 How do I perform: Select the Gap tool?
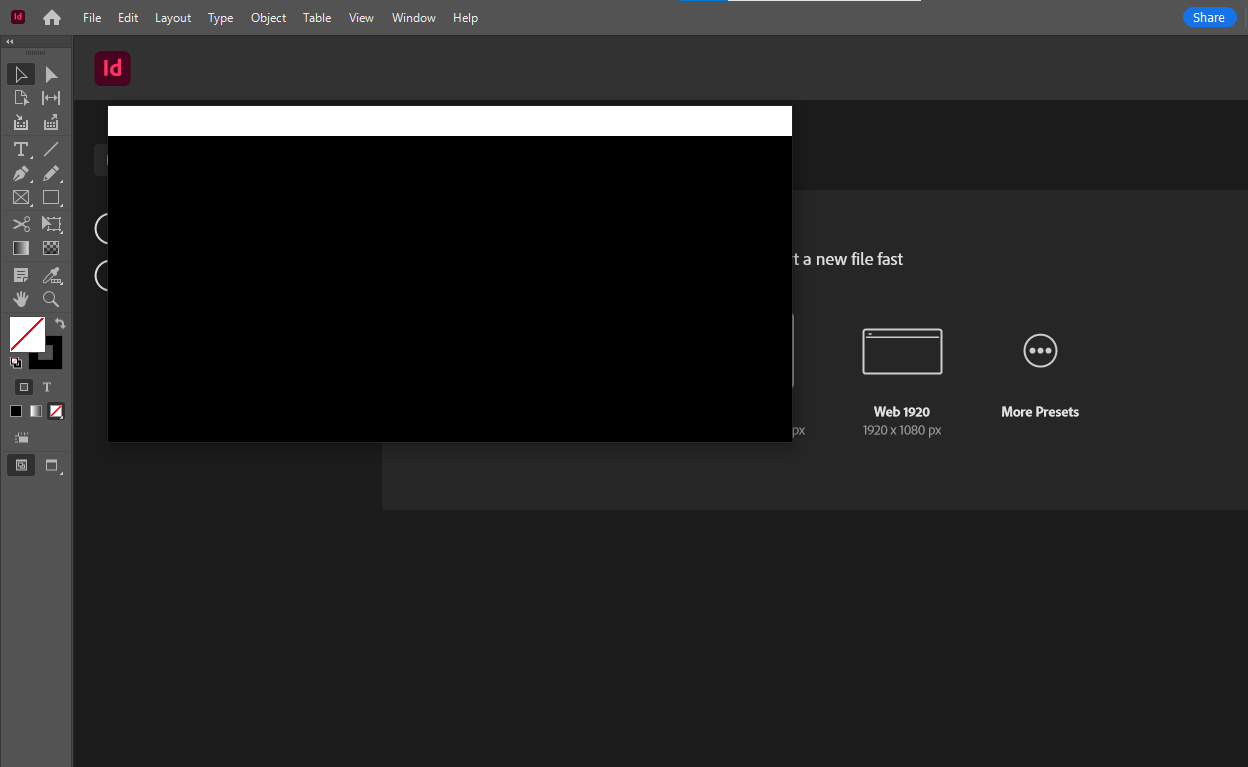[51, 98]
